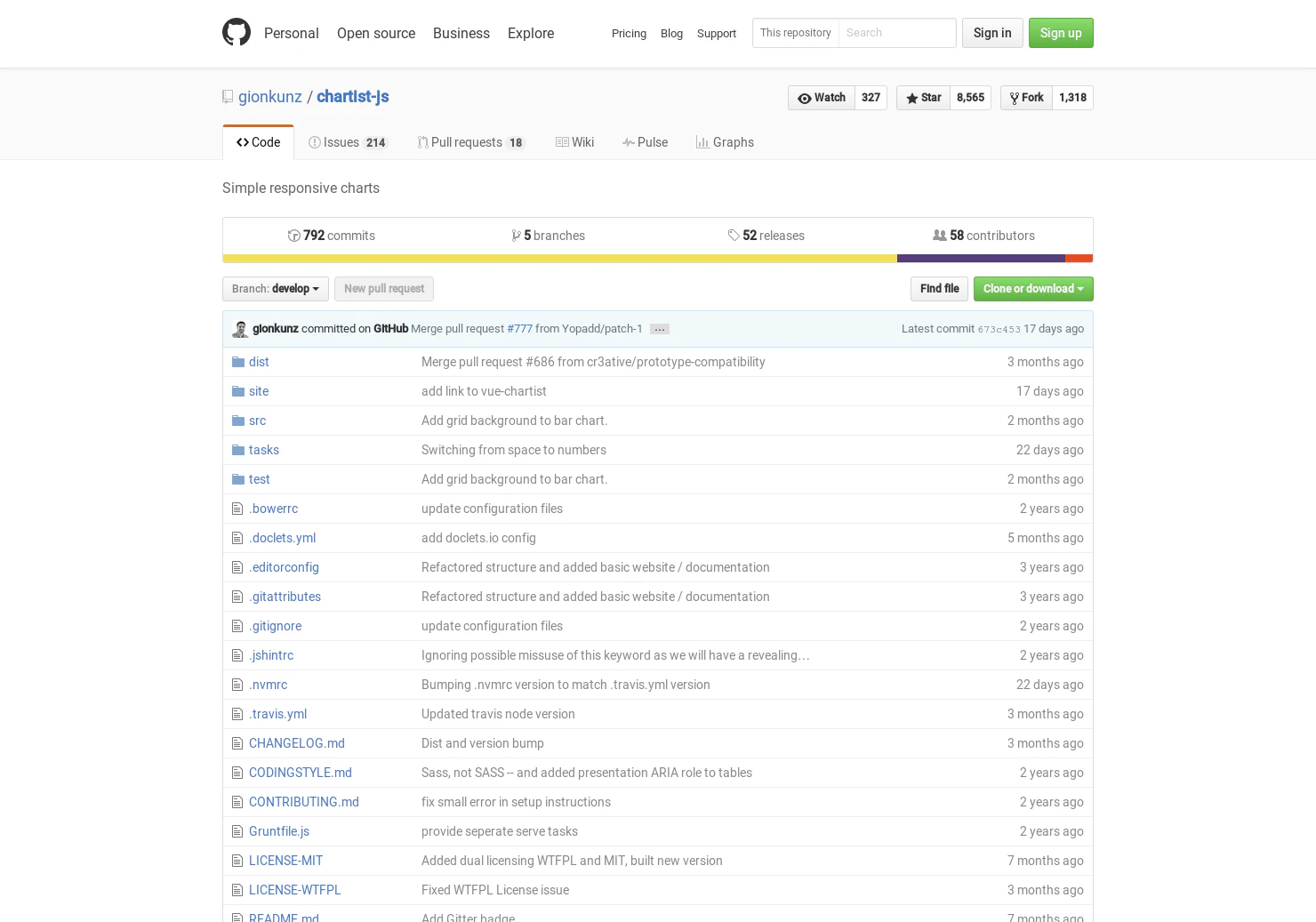Click the .bowerrc file icon
This screenshot has width=1316, height=922.
pos(237,509)
